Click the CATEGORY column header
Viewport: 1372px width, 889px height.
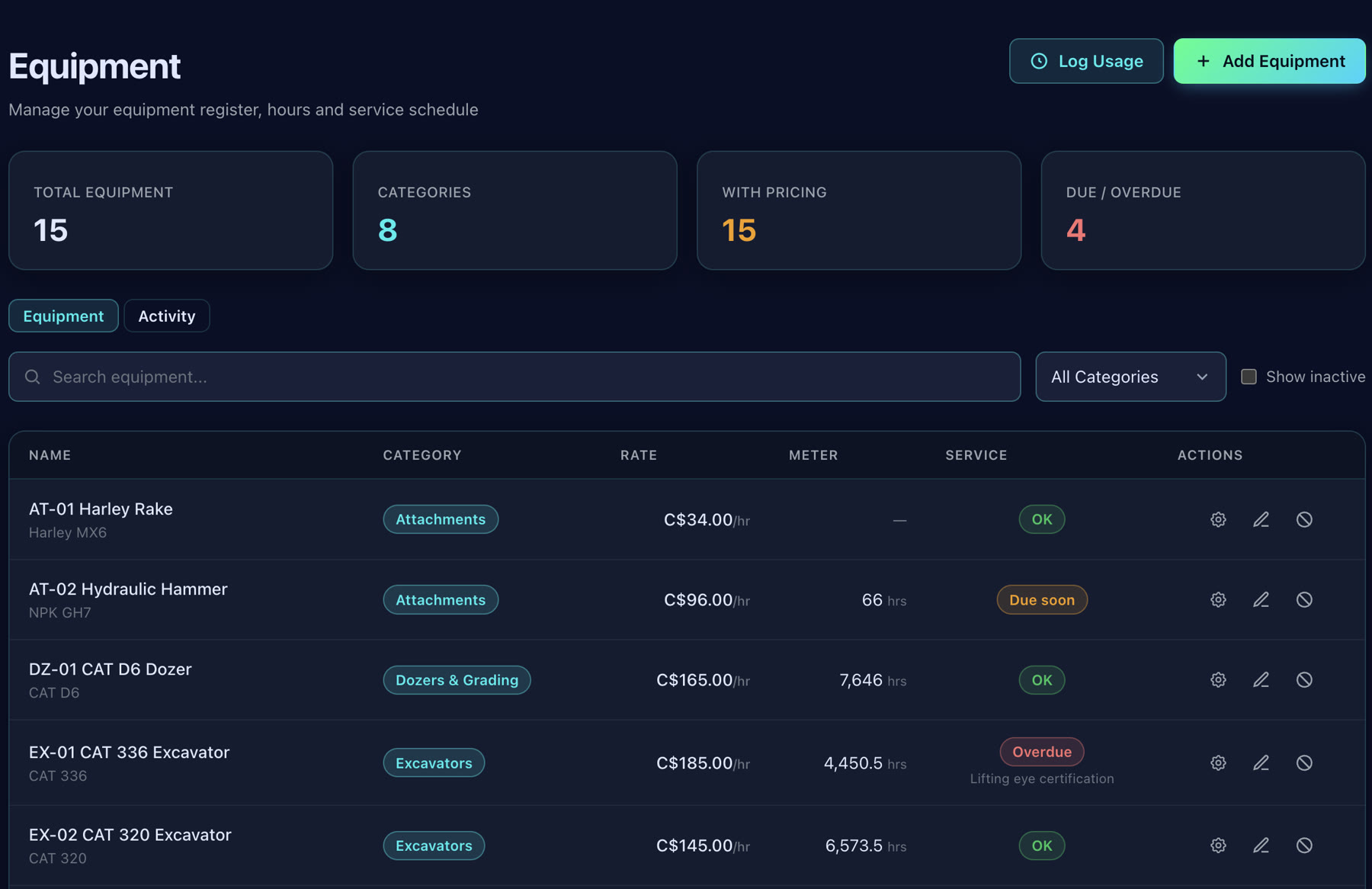(422, 455)
